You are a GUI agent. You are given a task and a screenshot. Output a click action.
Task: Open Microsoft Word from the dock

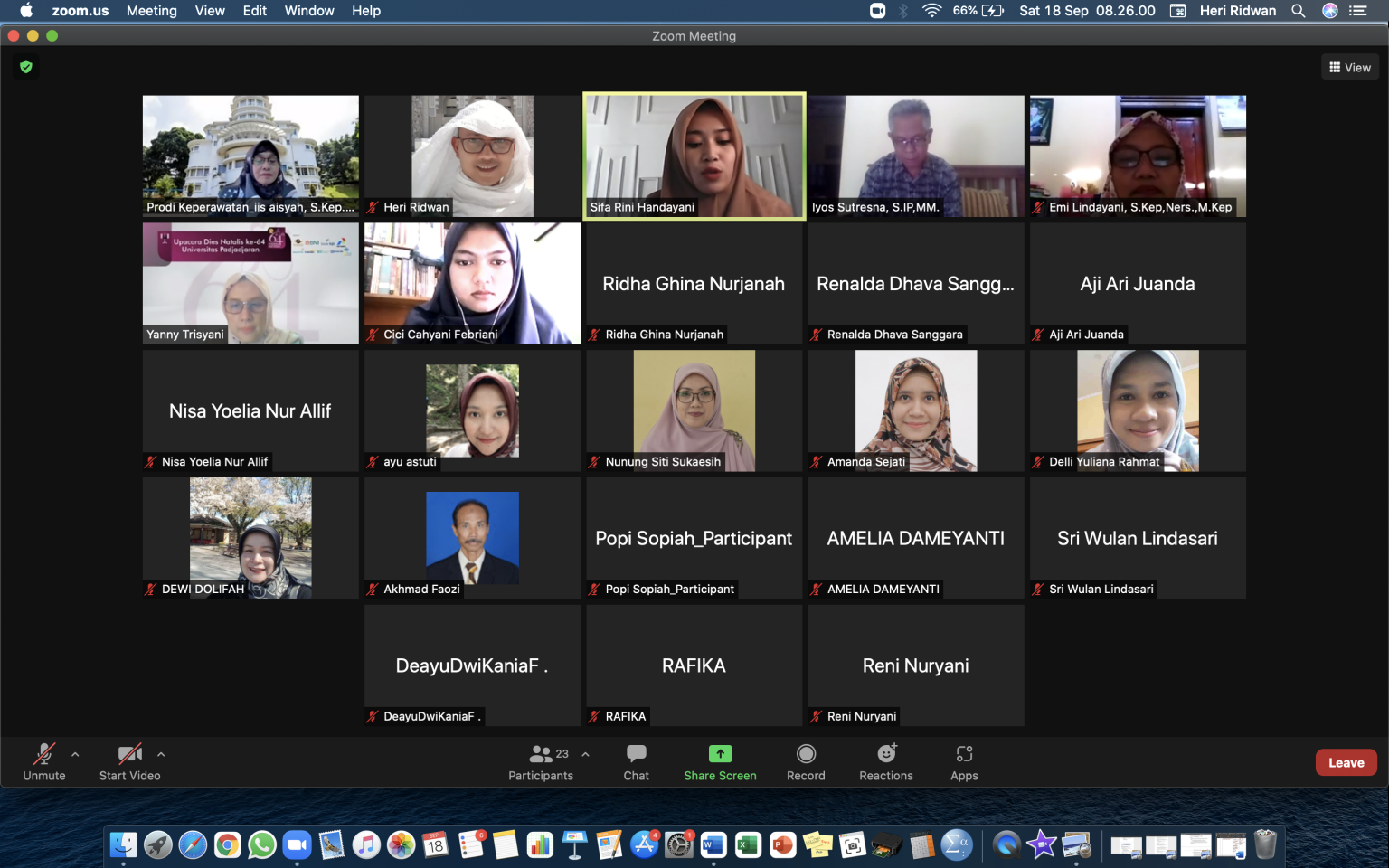click(x=713, y=845)
